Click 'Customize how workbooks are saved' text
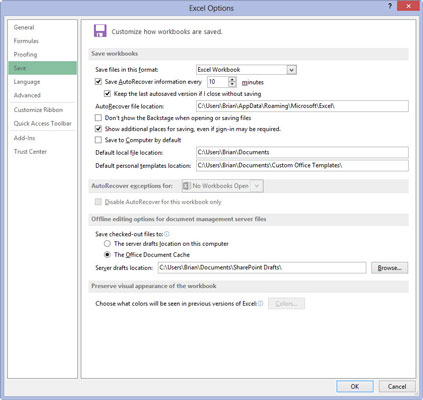The image size is (423, 400). pyautogui.click(x=167, y=32)
